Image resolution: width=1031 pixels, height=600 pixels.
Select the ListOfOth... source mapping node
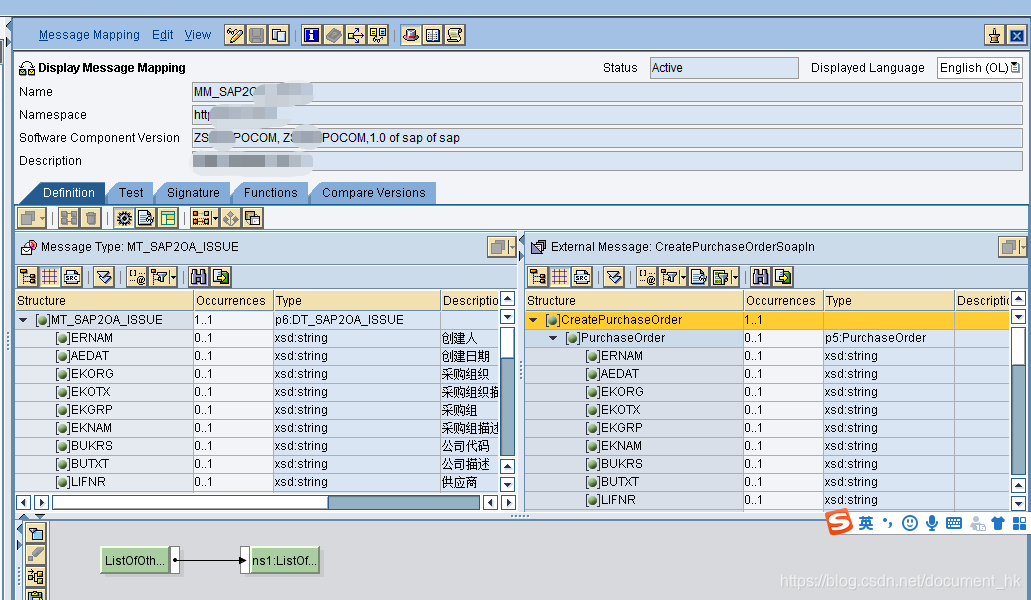[x=135, y=561]
